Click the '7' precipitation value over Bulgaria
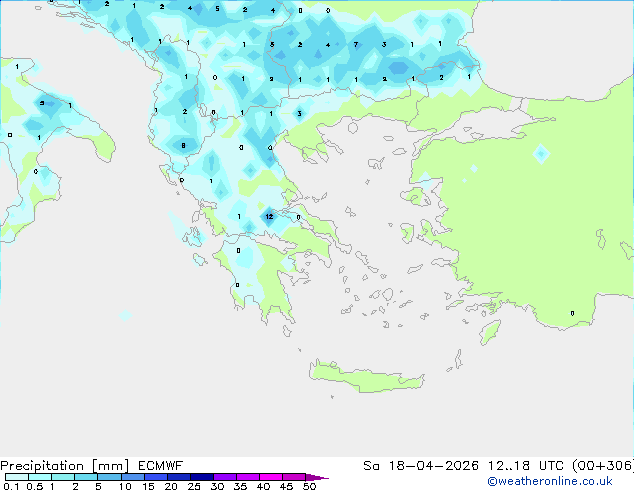This screenshot has height=490, width=634. (356, 44)
